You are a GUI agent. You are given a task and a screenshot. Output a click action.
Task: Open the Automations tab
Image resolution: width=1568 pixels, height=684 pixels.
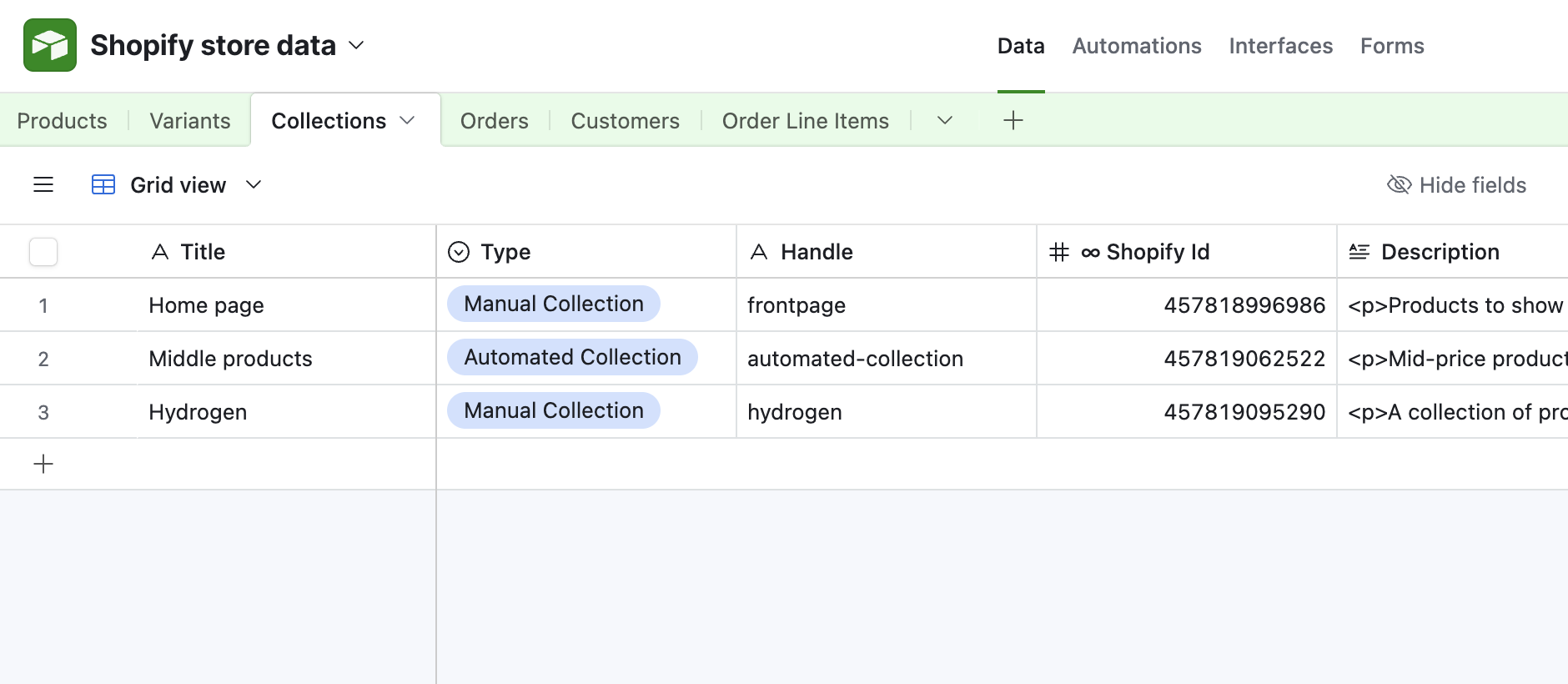[1137, 46]
